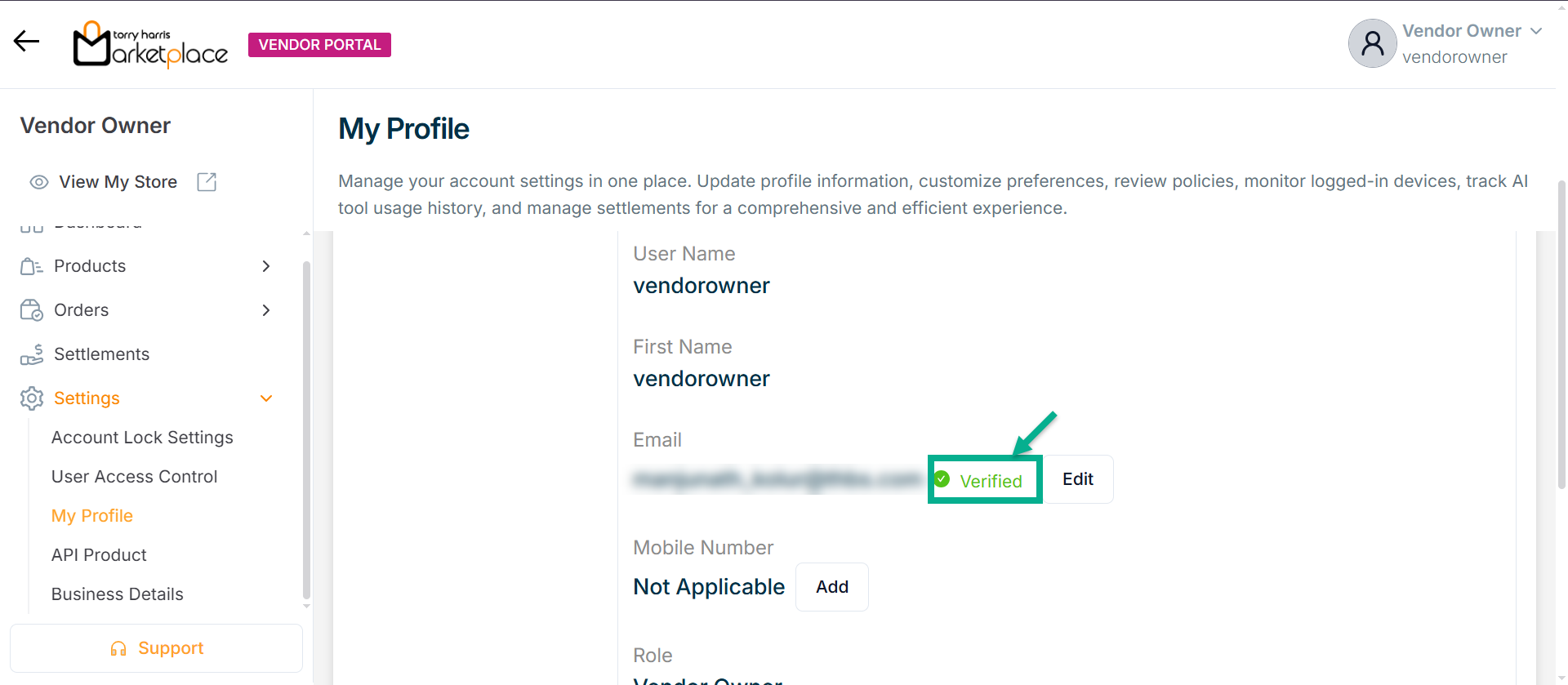Open the Vendor Owner account dropdown

pos(1536,31)
